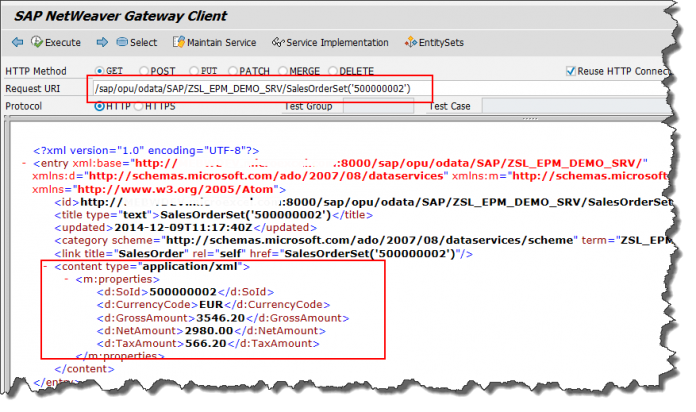The image size is (696, 412).
Task: Collapse the entry XML root node
Action: pos(24,163)
